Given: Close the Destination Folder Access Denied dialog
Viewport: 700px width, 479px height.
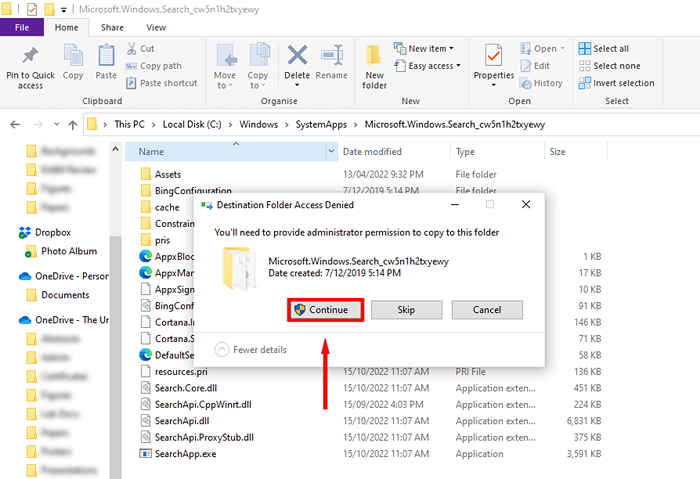Looking at the screenshot, I should point(526,204).
